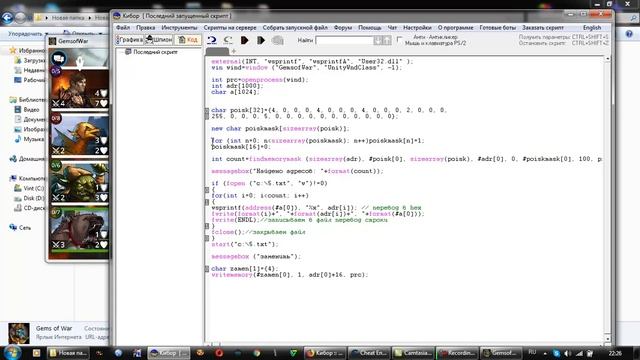Open the Настройки menu
Viewport: 640px width, 360px height.
point(417,28)
